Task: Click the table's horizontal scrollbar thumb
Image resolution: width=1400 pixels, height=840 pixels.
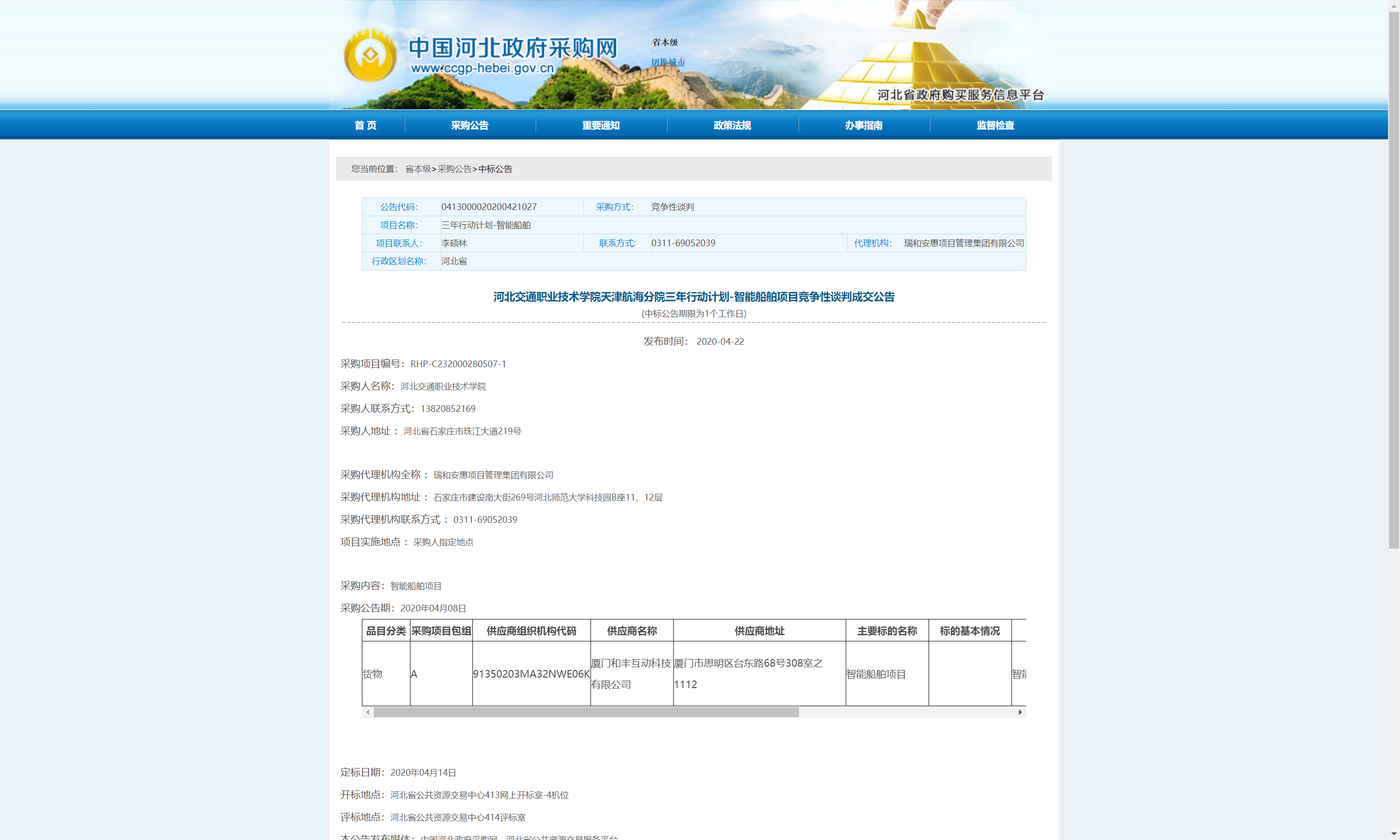Action: (586, 712)
